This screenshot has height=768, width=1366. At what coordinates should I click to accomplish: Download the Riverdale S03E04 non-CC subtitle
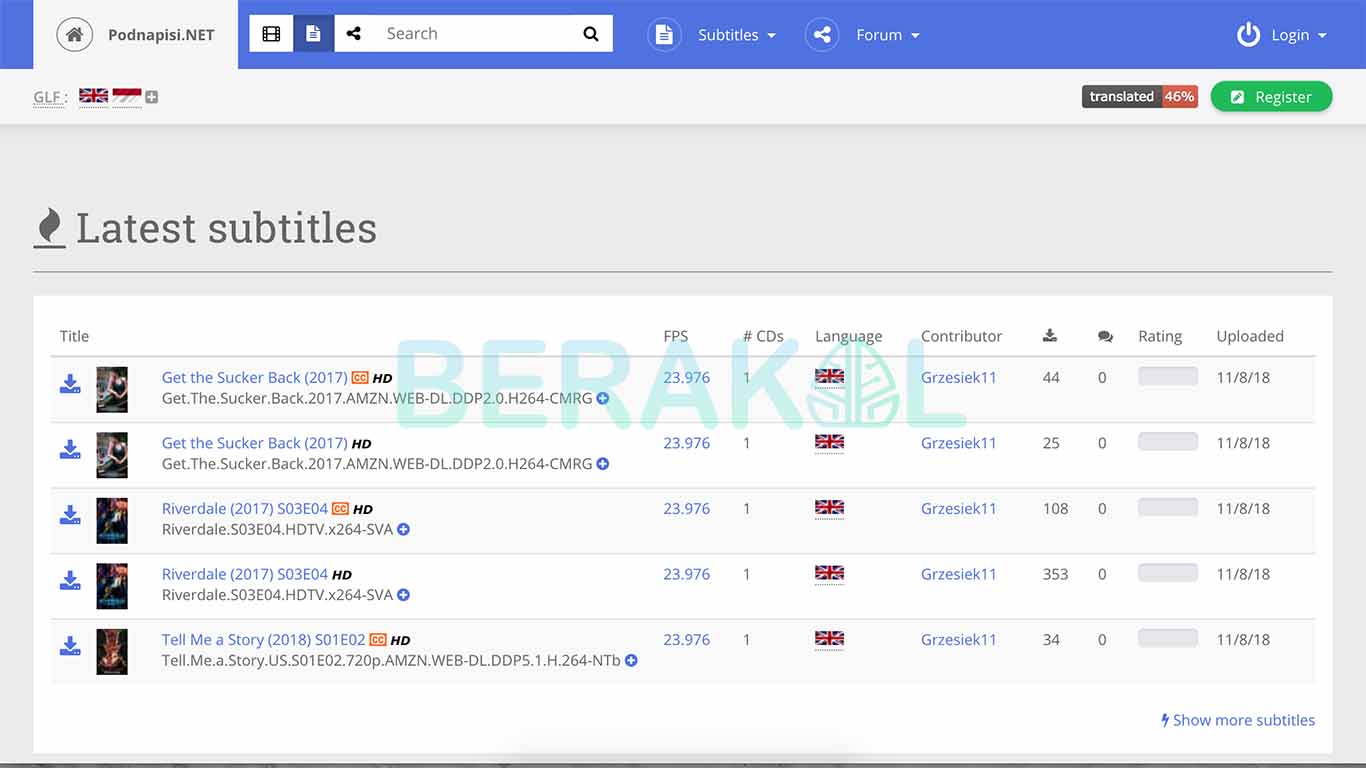coord(70,580)
